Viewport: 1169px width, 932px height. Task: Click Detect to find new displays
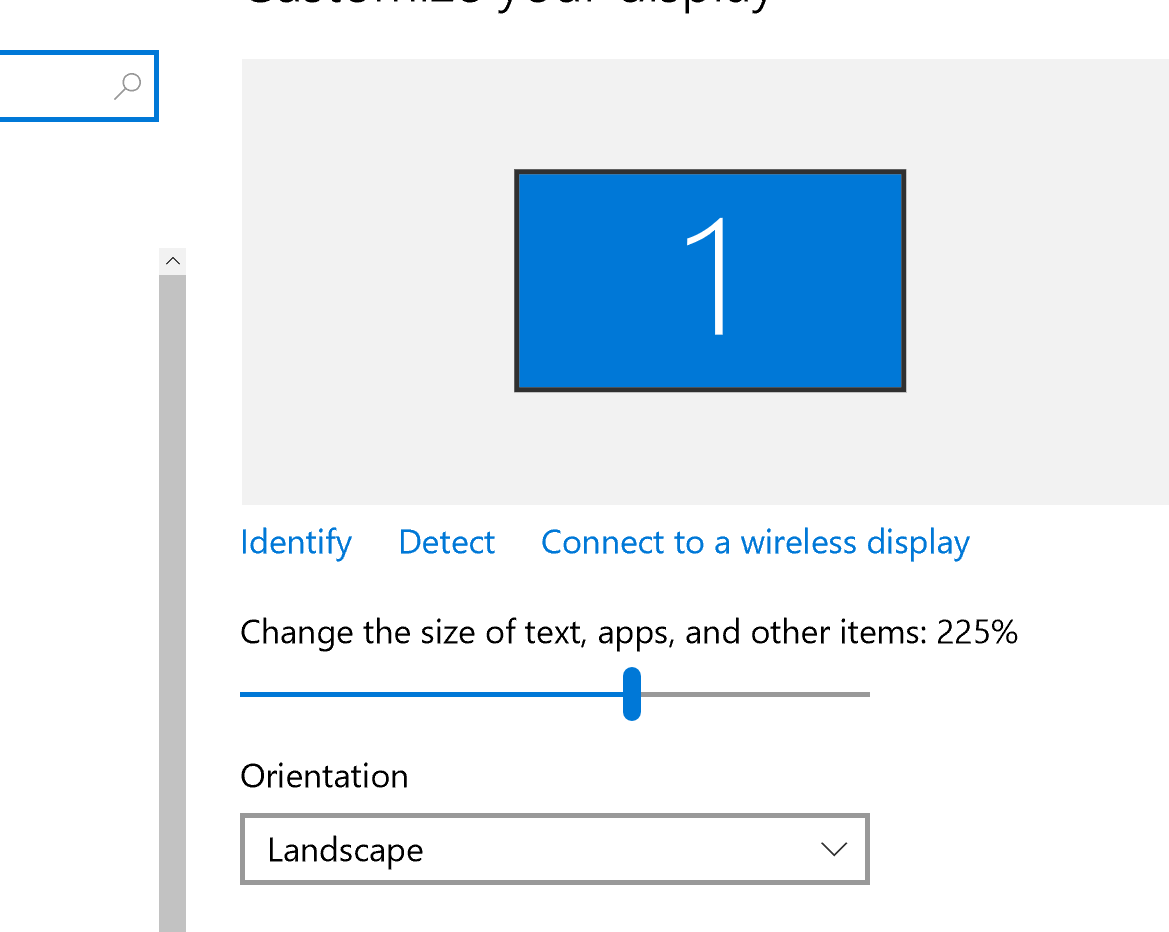[446, 541]
